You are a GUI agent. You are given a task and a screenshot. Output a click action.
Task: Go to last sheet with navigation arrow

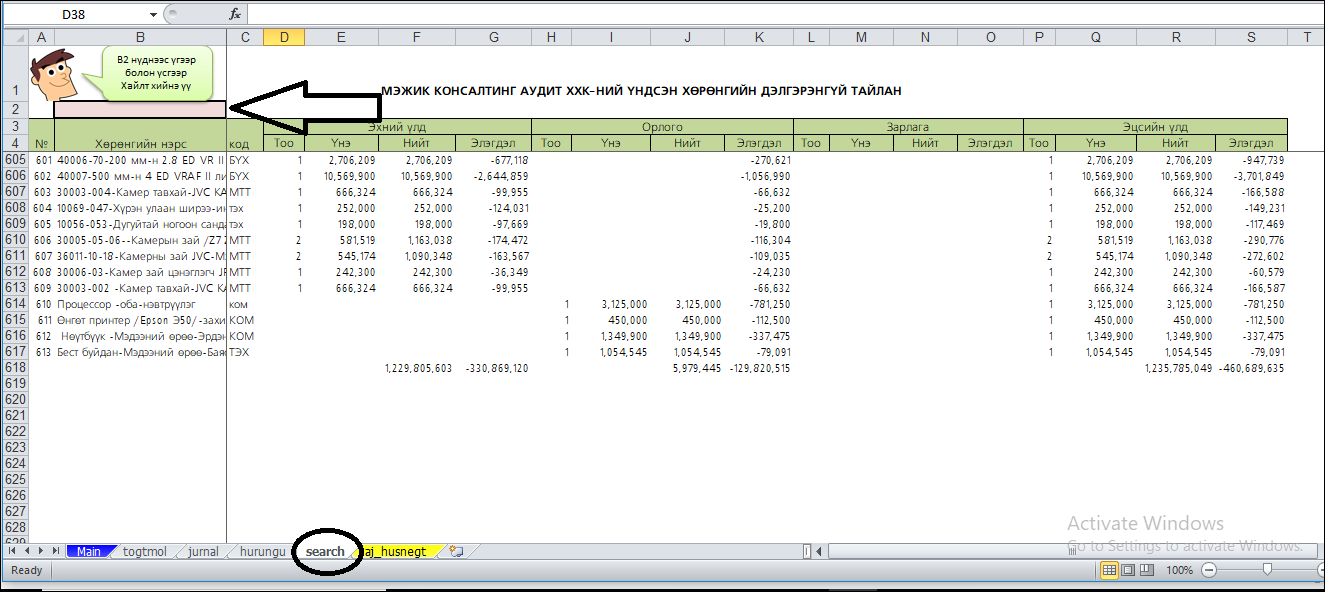(x=56, y=551)
